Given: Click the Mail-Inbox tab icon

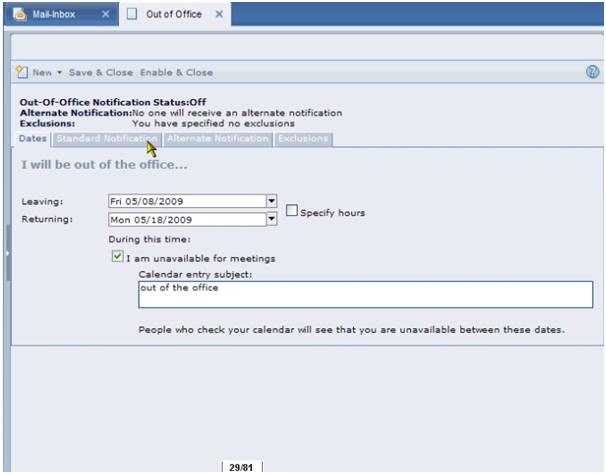Looking at the screenshot, I should [19, 14].
